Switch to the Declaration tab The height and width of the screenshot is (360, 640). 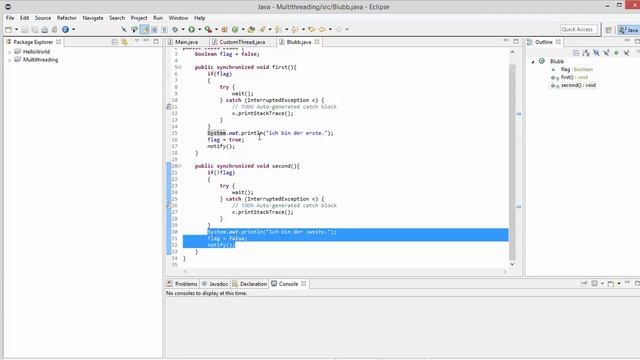(249, 284)
